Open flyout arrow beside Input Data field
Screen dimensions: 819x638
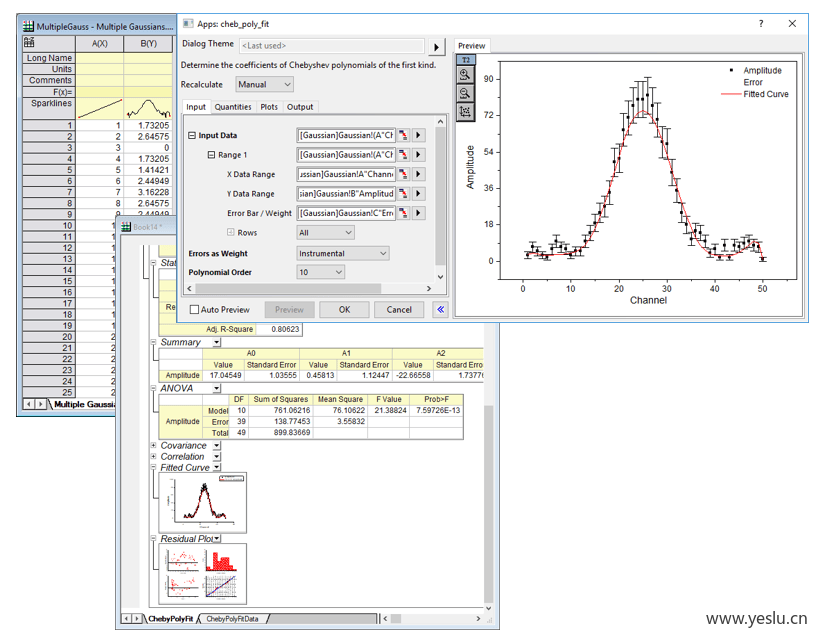(418, 135)
